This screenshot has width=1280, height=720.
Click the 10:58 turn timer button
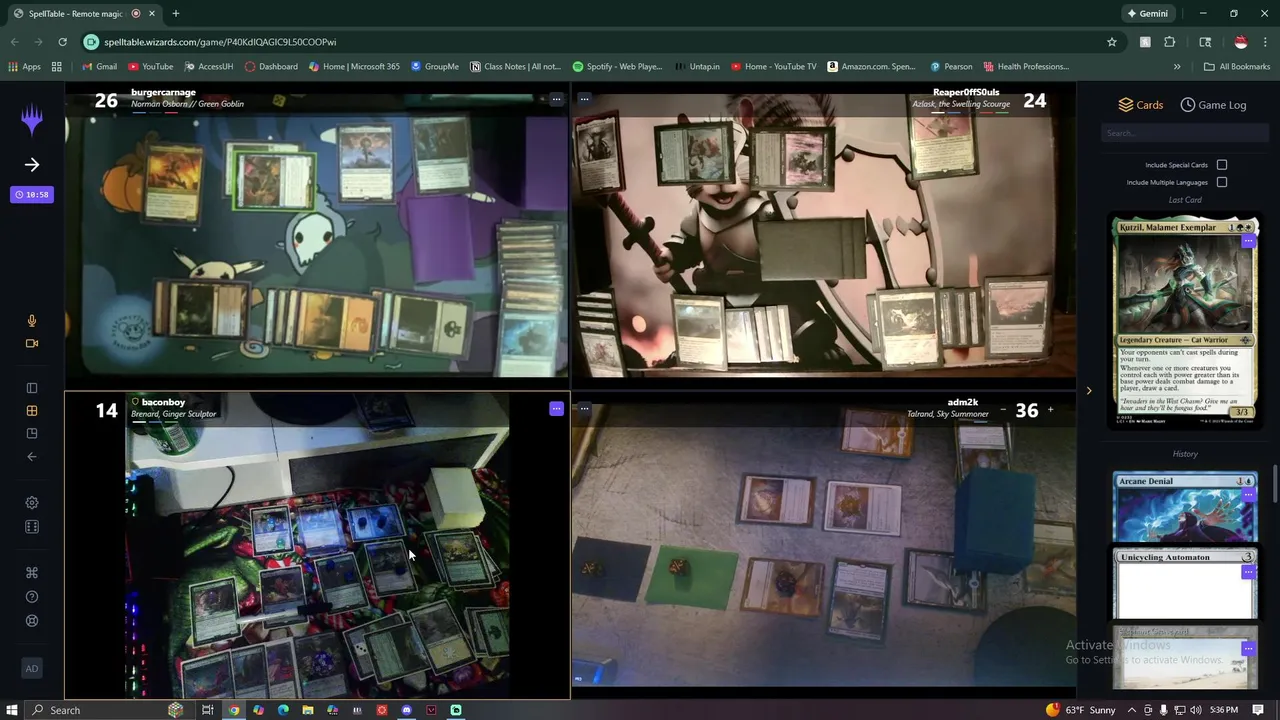tap(32, 195)
